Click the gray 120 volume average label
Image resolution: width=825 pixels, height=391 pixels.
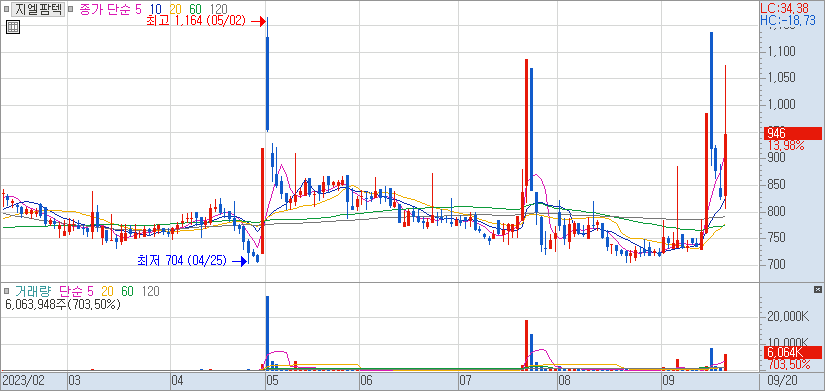pyautogui.click(x=151, y=291)
